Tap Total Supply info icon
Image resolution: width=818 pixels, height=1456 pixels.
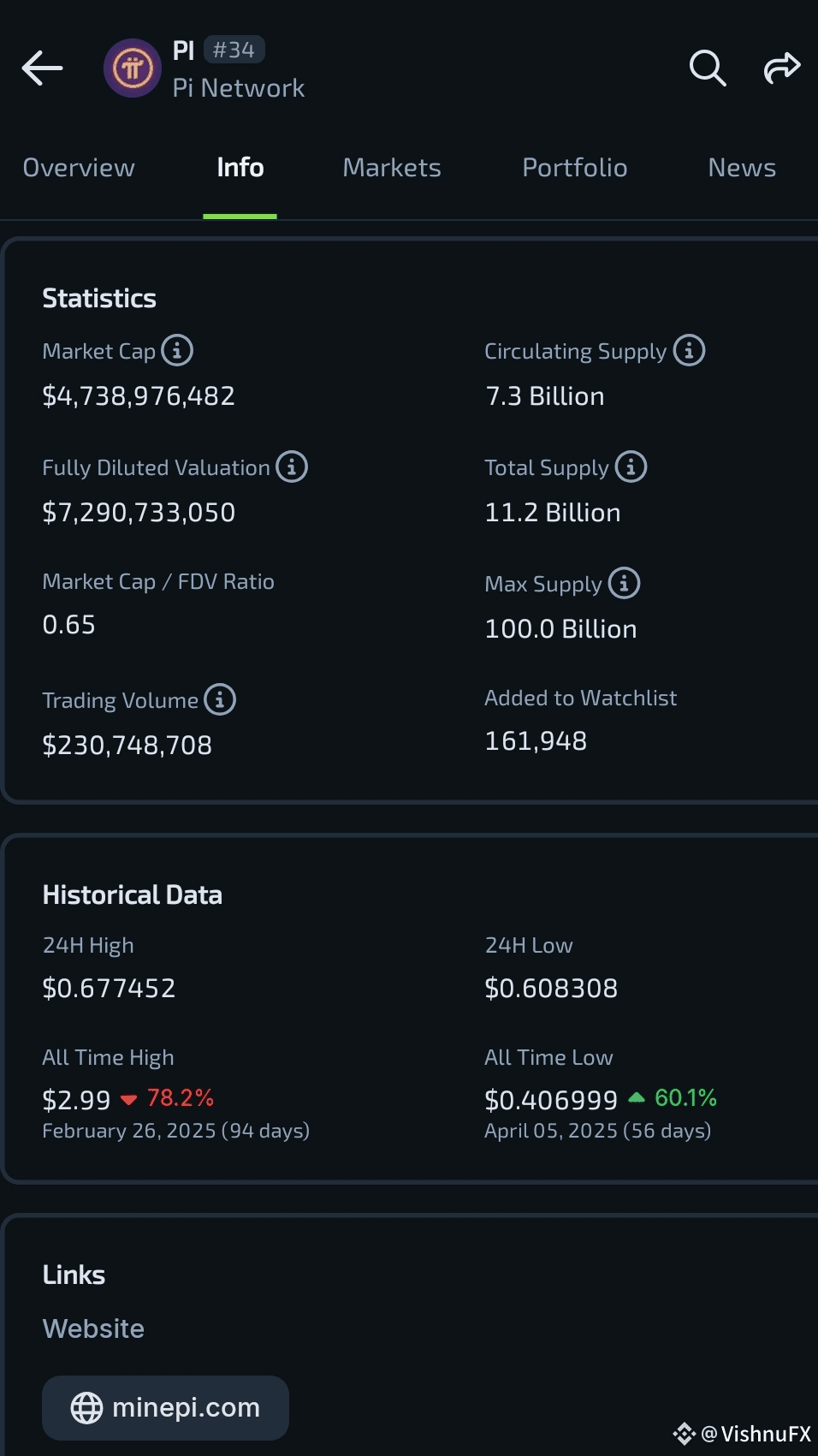631,467
